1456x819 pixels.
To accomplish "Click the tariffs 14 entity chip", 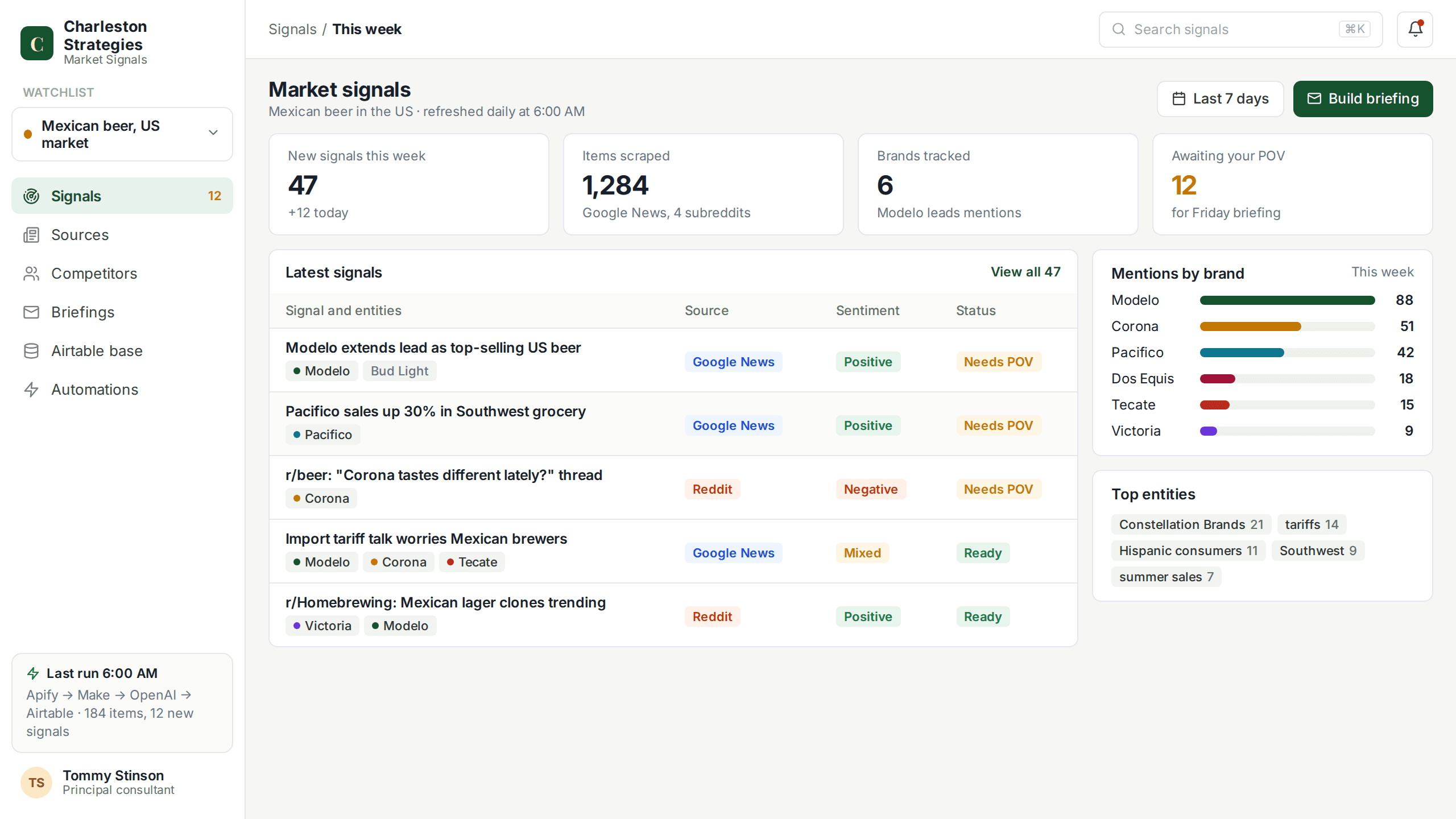I will pyautogui.click(x=1312, y=524).
